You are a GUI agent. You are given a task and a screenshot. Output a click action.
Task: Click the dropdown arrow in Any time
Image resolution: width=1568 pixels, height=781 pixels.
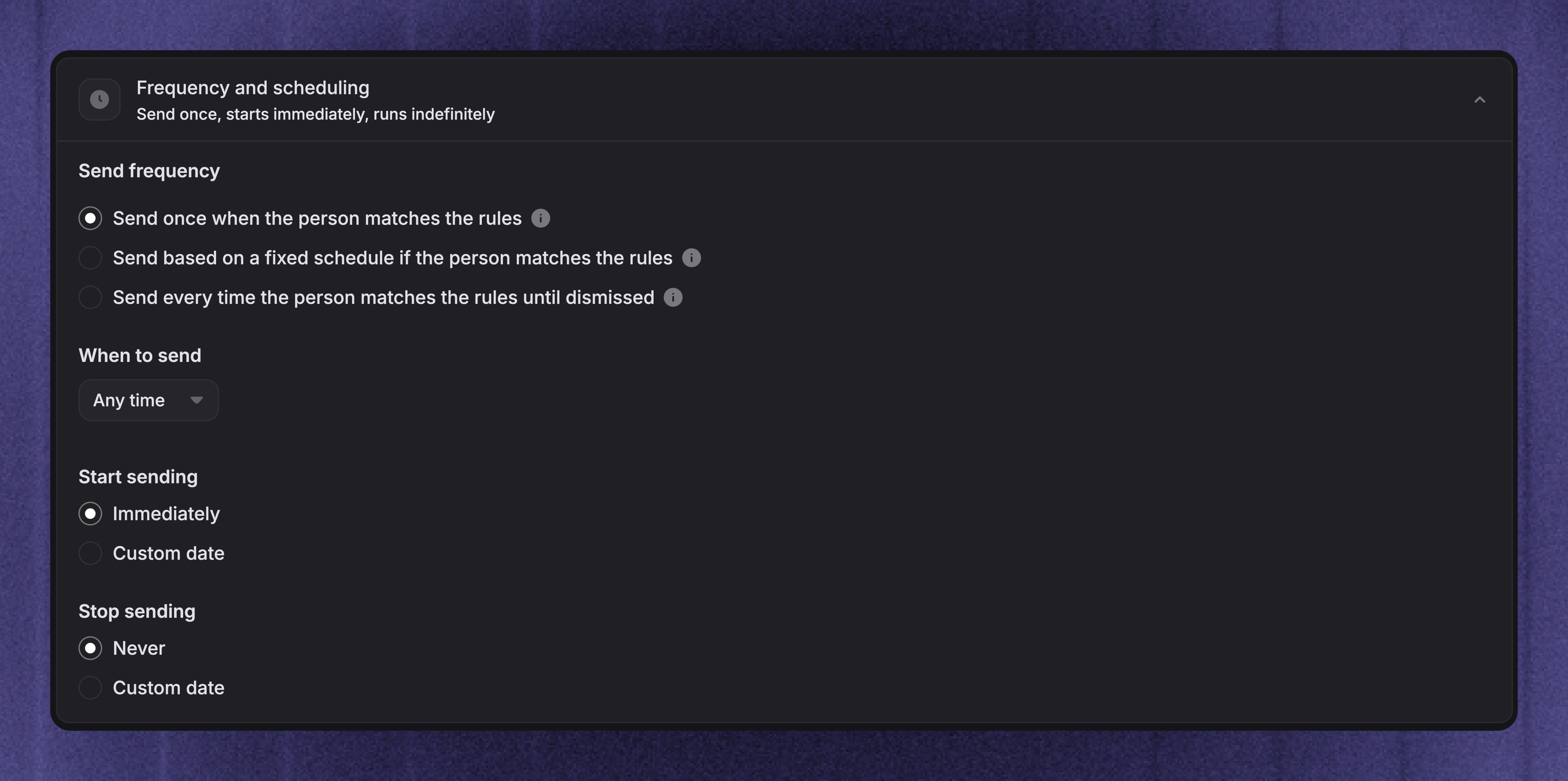(x=196, y=400)
